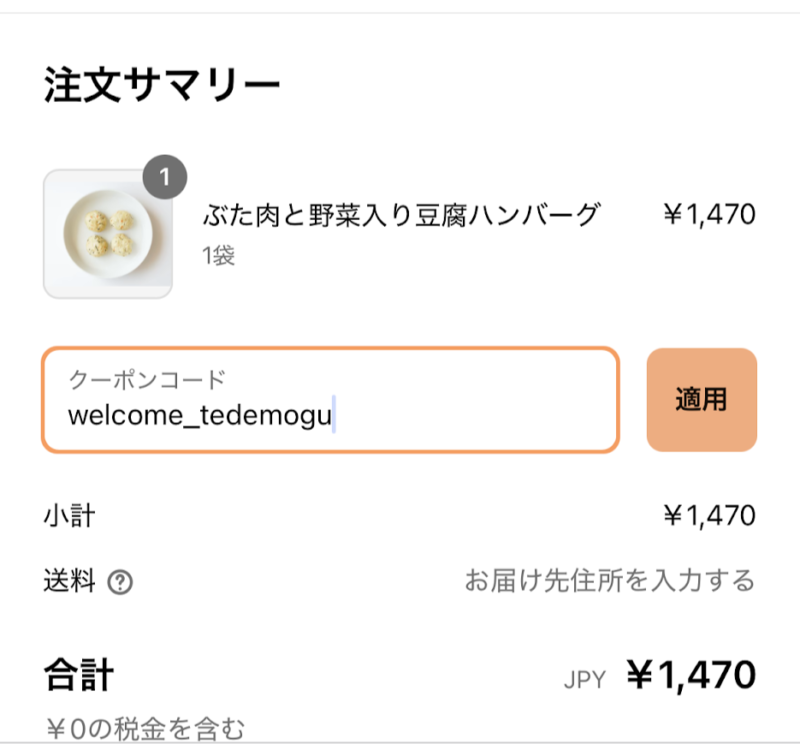Viewport: 800px width, 744px height.
Task: Click the bold total amount ¥1,470
Action: click(691, 675)
